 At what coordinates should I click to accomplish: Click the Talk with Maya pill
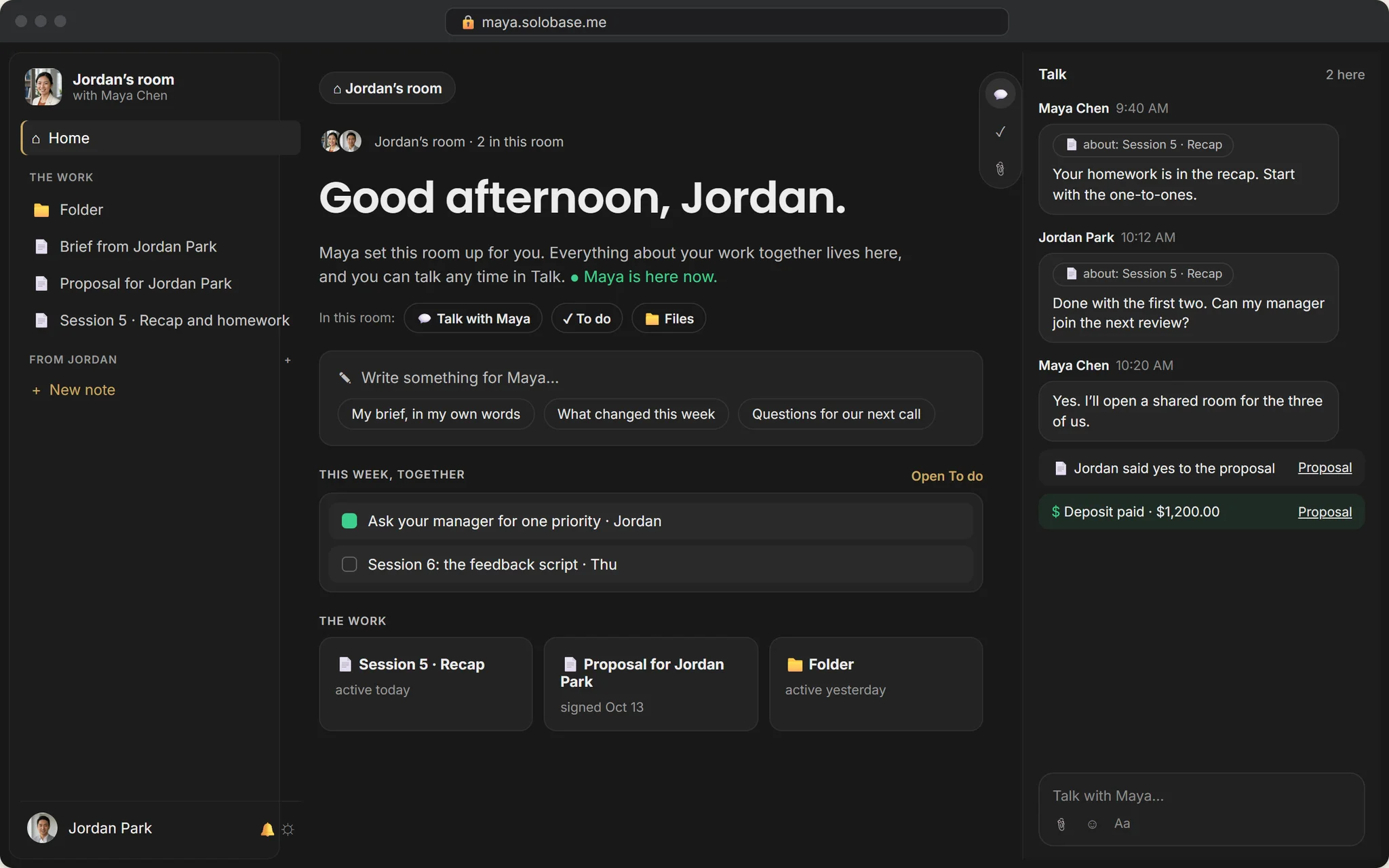[x=473, y=319]
